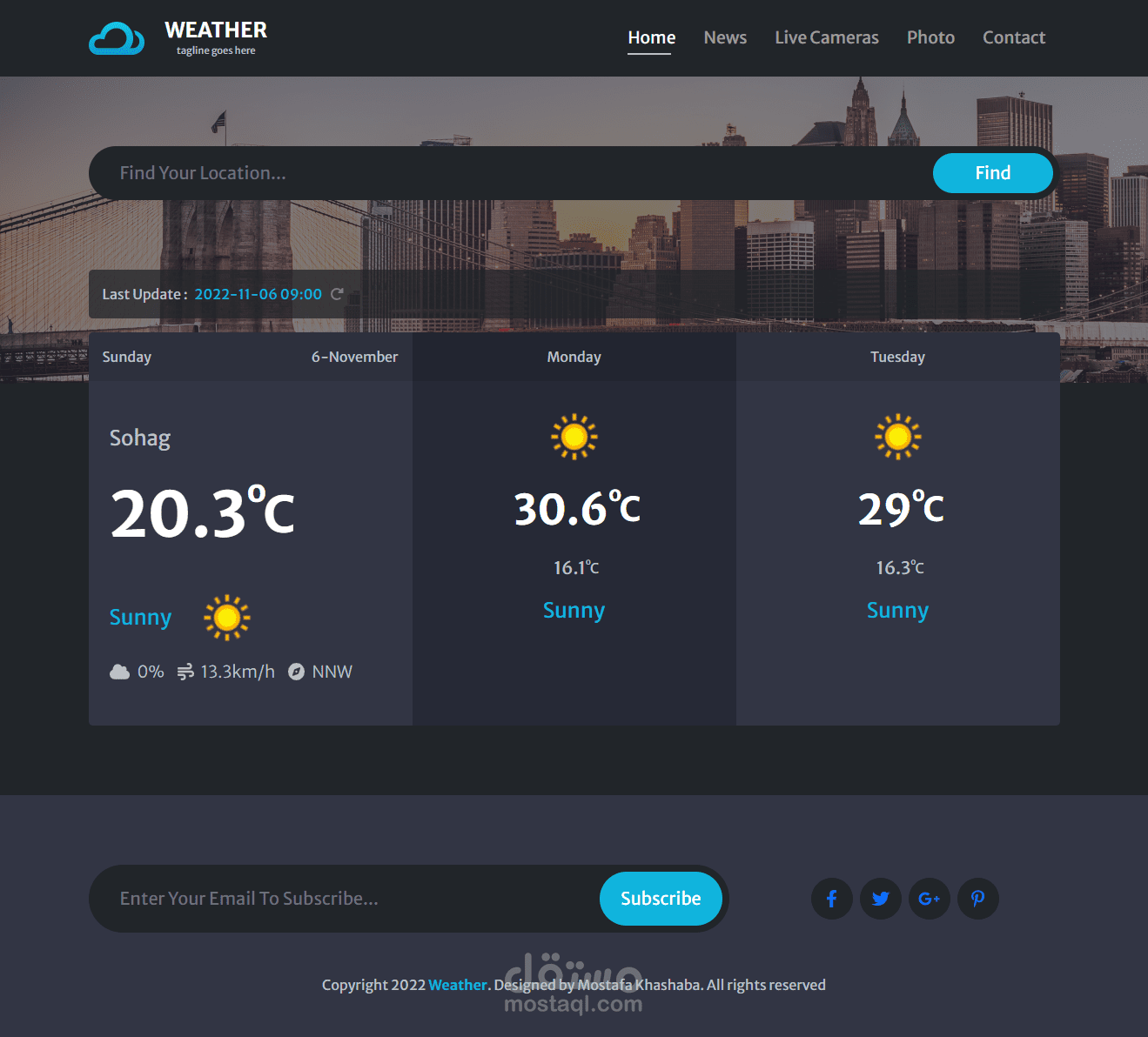1148x1037 pixels.
Task: Open the Pinterest social icon
Action: pos(977,899)
